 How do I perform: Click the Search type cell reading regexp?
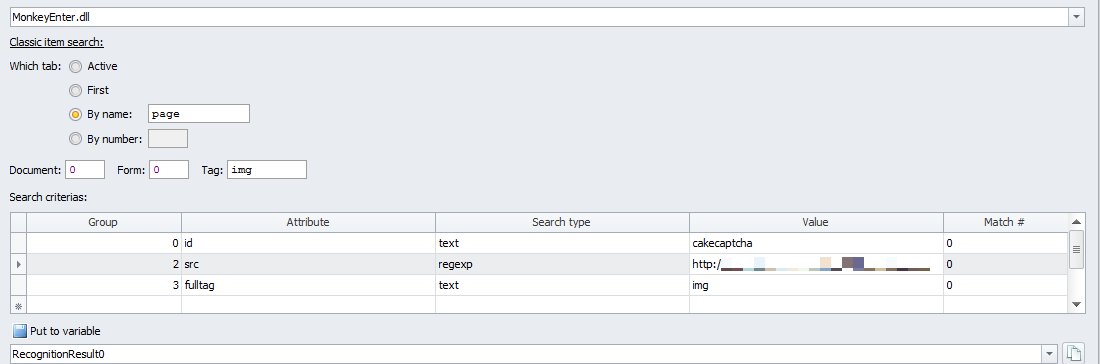(562, 264)
